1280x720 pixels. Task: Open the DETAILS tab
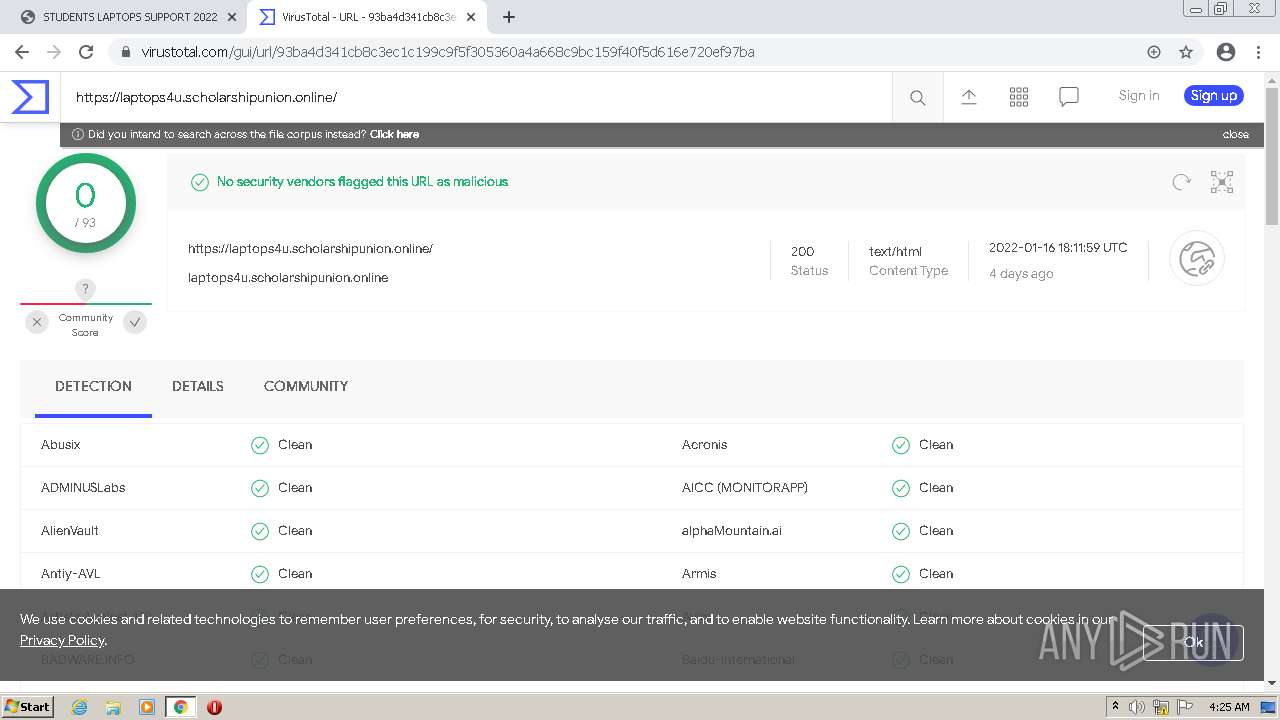pos(198,386)
